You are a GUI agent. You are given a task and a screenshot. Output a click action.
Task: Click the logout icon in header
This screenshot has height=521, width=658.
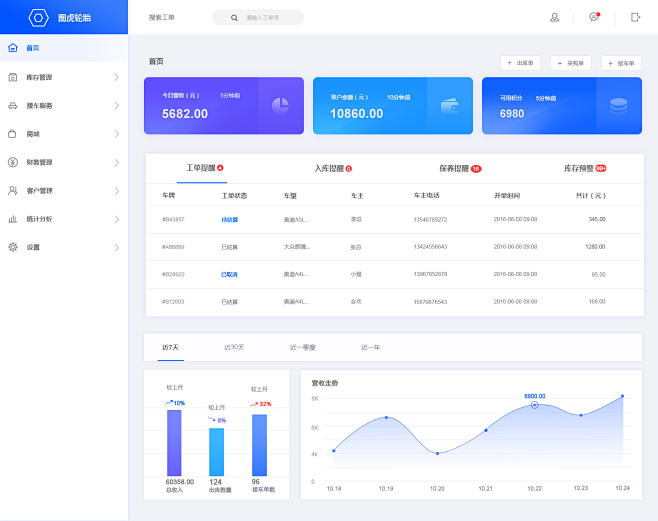pyautogui.click(x=635, y=17)
